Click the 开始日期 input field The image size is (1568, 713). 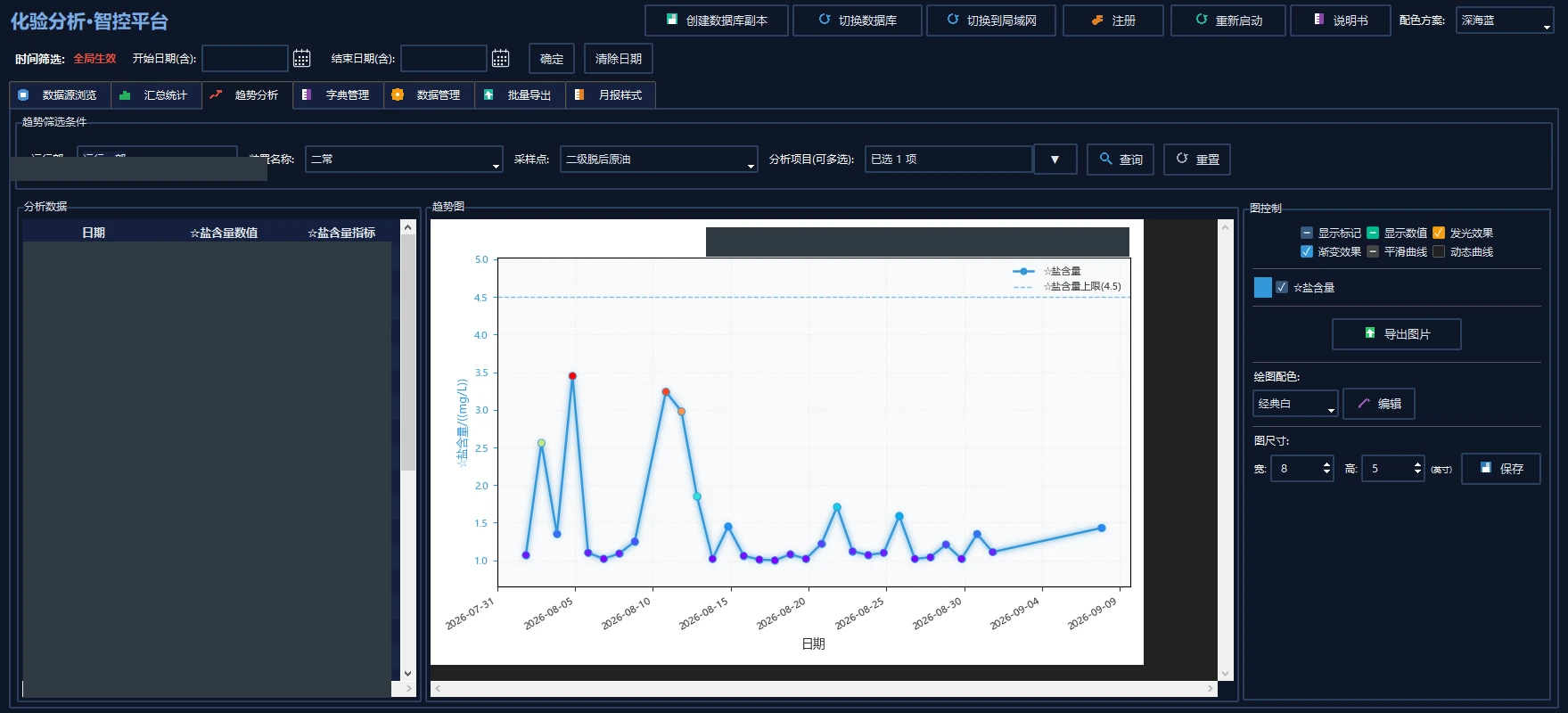pos(245,59)
